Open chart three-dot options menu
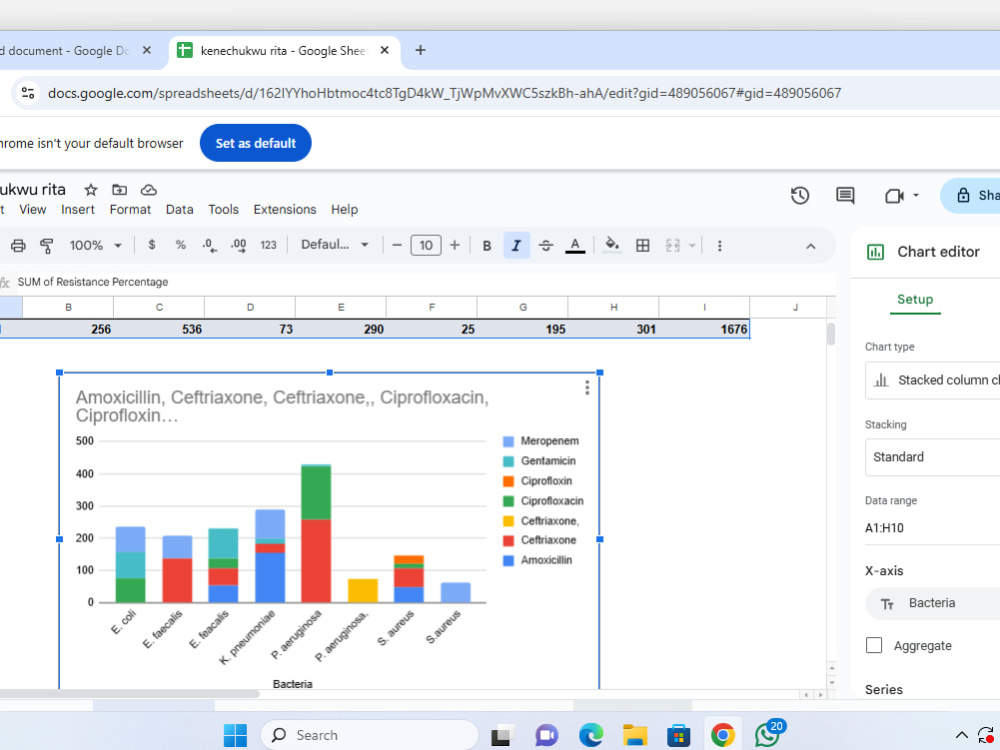 coord(587,388)
